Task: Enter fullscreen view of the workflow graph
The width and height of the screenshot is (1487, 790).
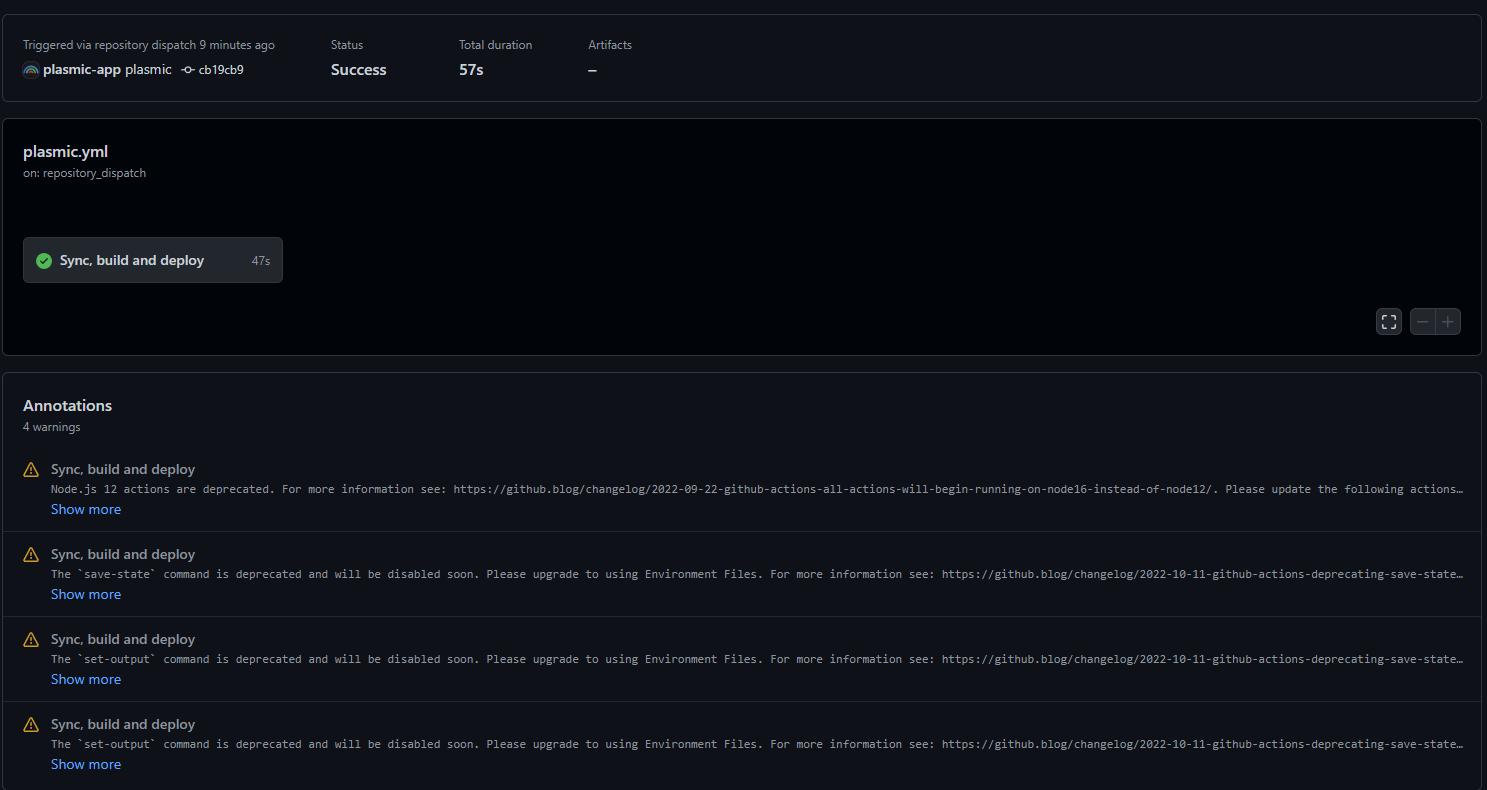Action: click(1388, 322)
